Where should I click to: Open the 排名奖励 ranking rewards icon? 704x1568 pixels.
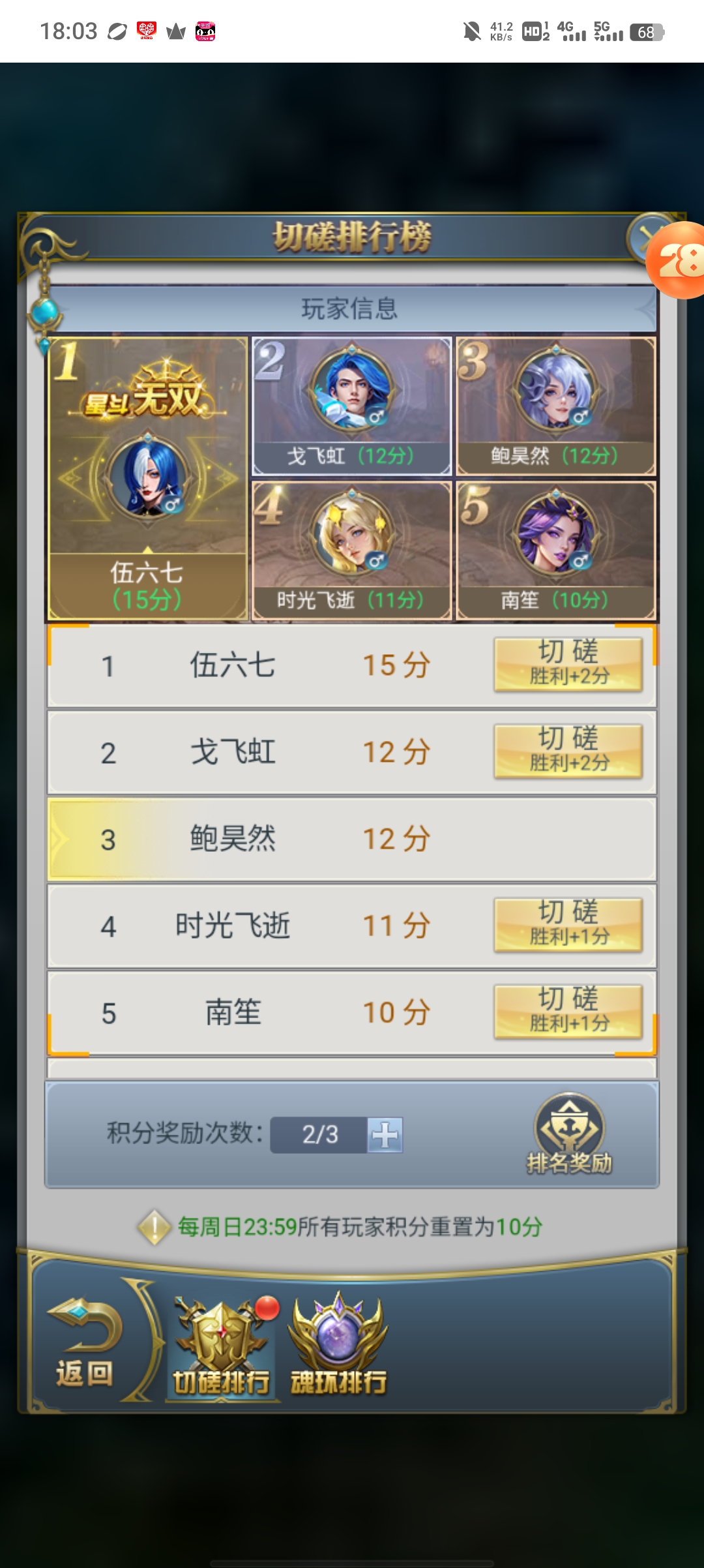click(569, 1134)
